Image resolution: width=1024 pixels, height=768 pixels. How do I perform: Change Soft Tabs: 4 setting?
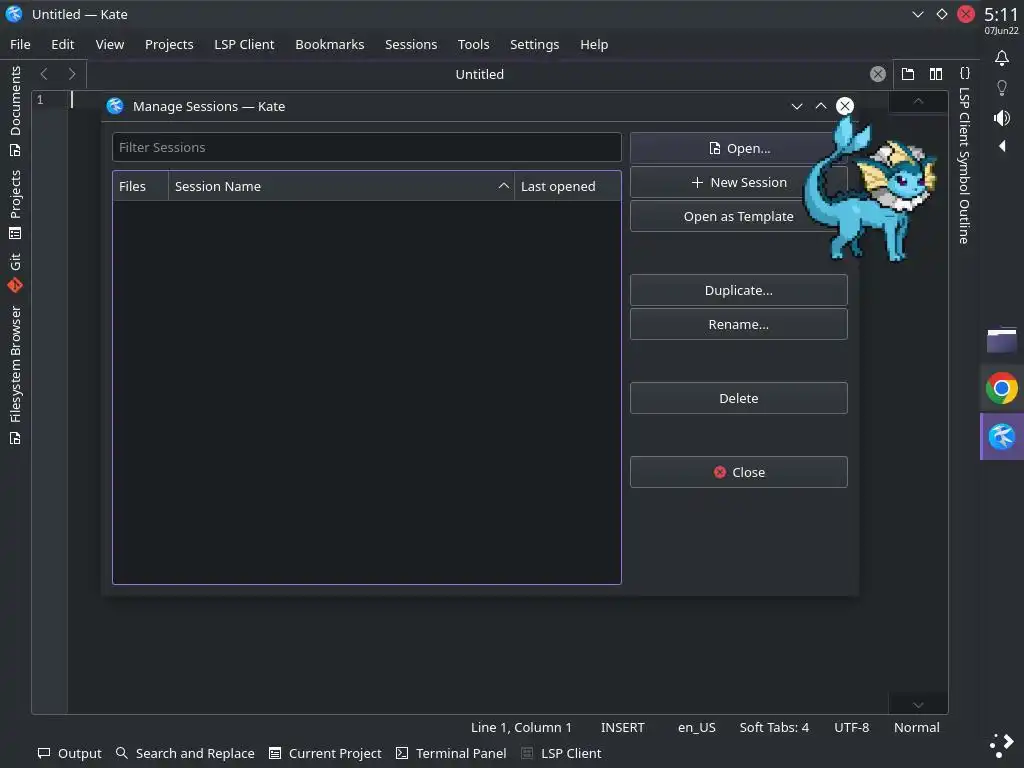774,727
